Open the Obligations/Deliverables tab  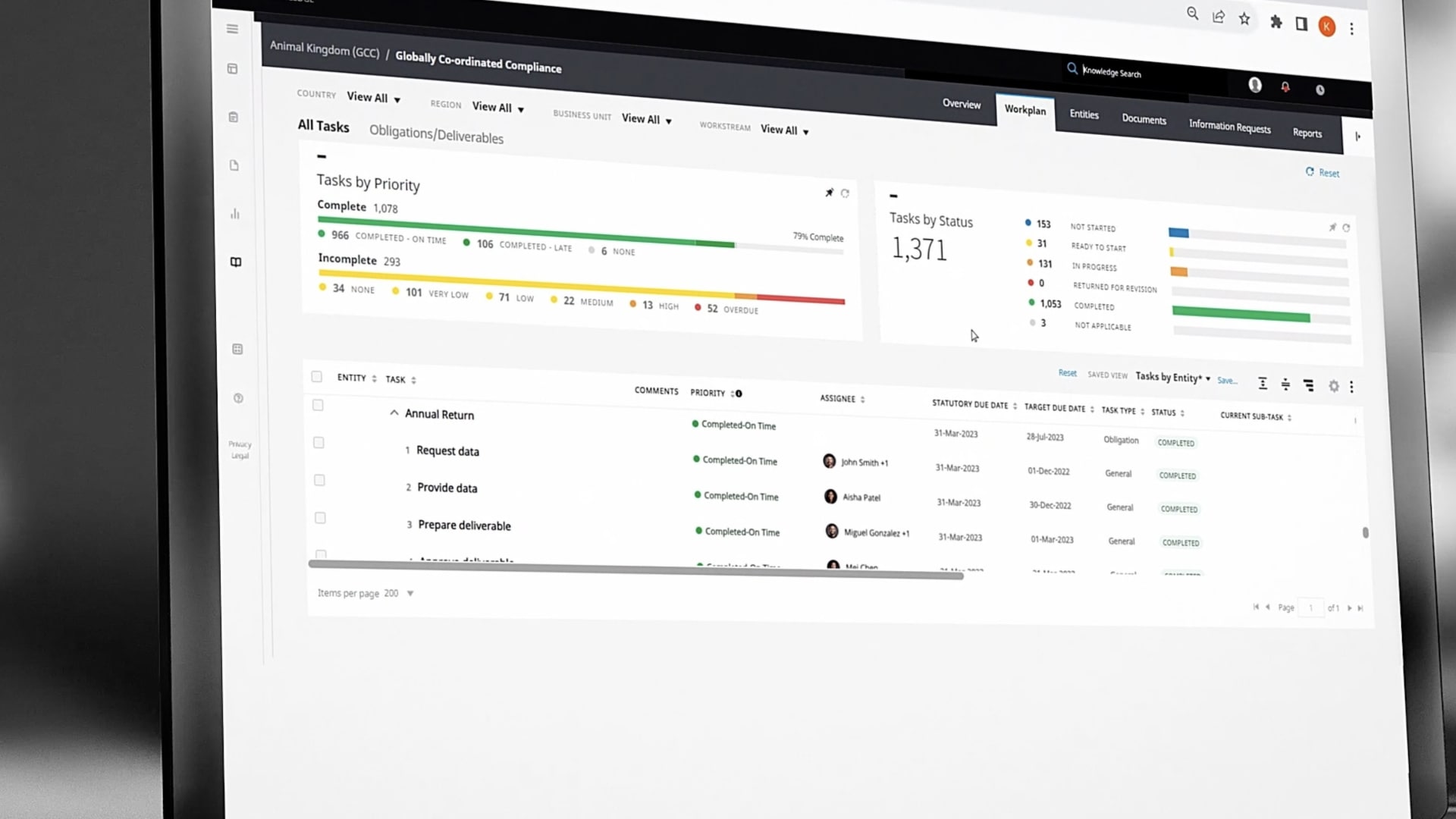(436, 134)
